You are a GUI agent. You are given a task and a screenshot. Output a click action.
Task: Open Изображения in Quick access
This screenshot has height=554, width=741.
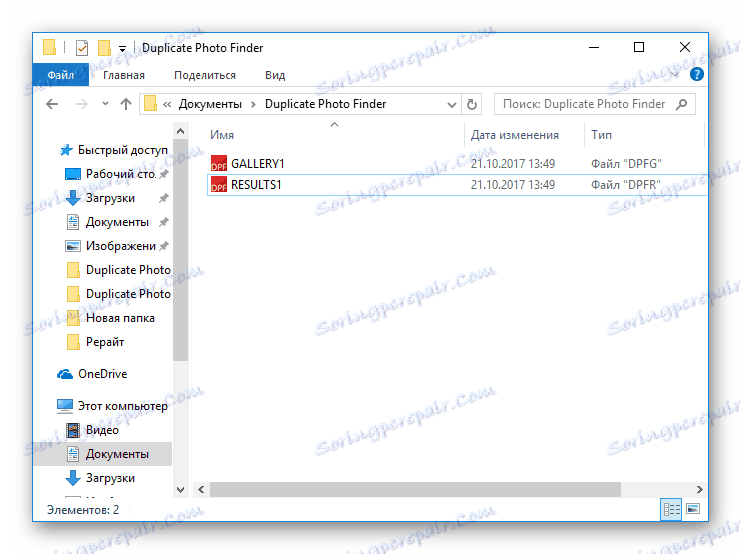point(121,246)
